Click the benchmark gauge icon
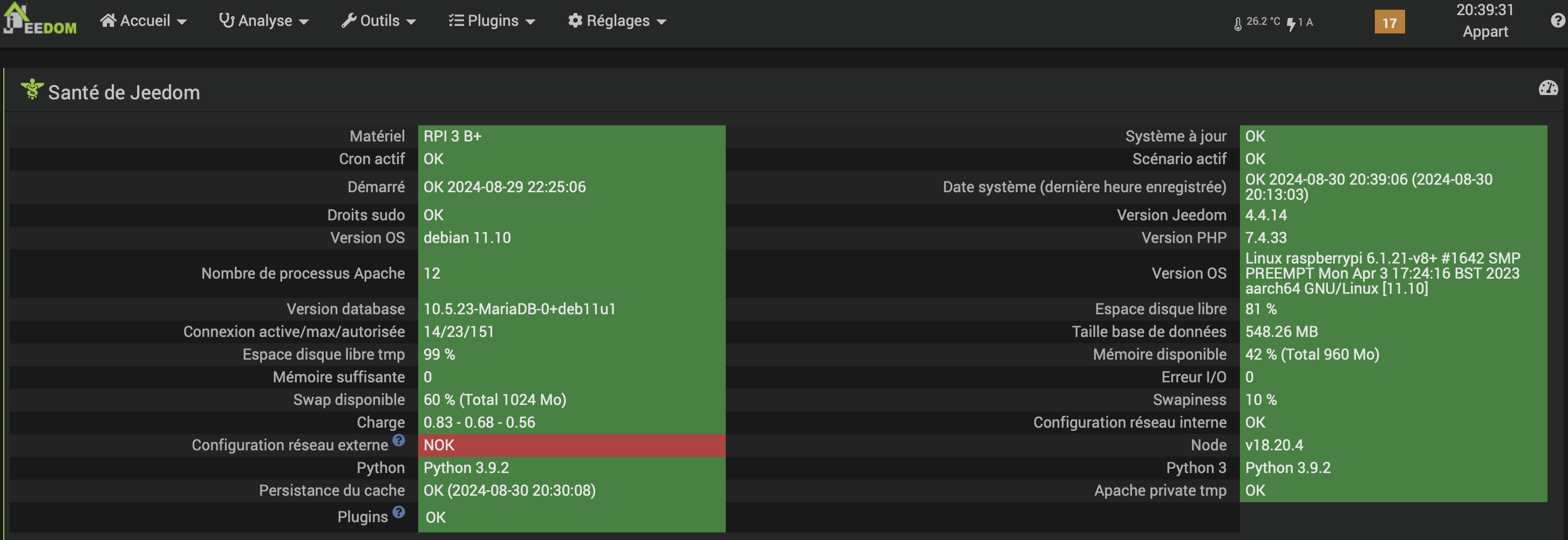This screenshot has height=540, width=1568. [1548, 89]
